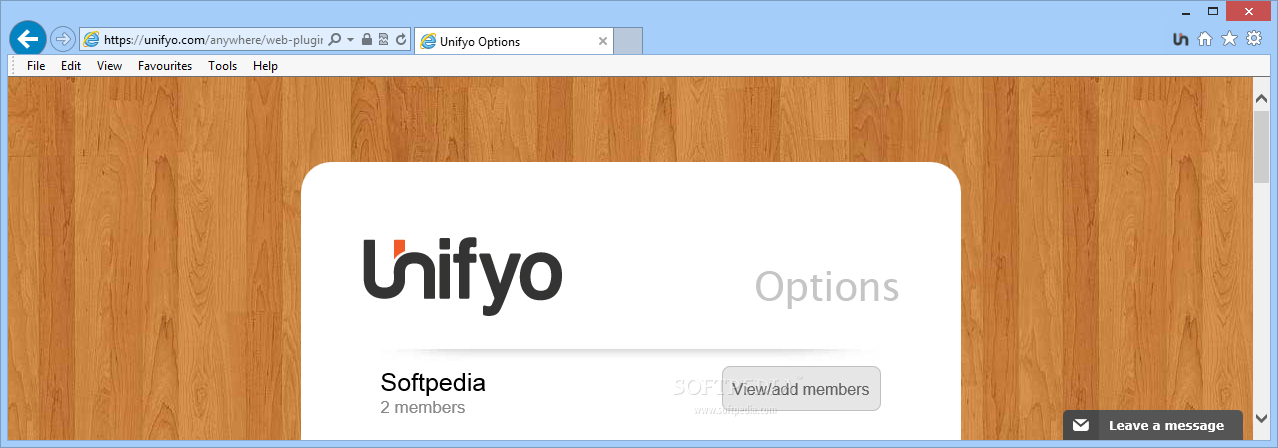Click the scrollbar down arrow
The image size is (1278, 448).
pyautogui.click(x=1261, y=421)
